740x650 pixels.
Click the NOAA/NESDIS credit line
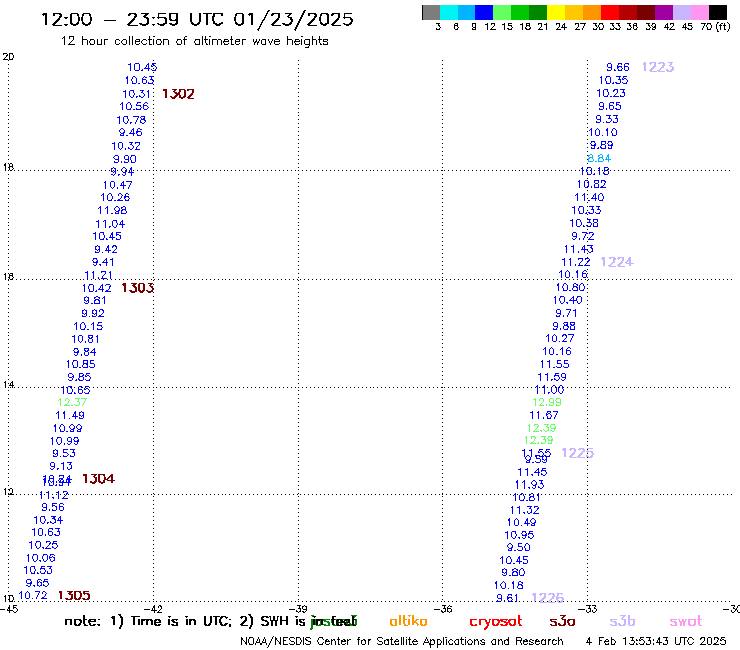tap(402, 642)
